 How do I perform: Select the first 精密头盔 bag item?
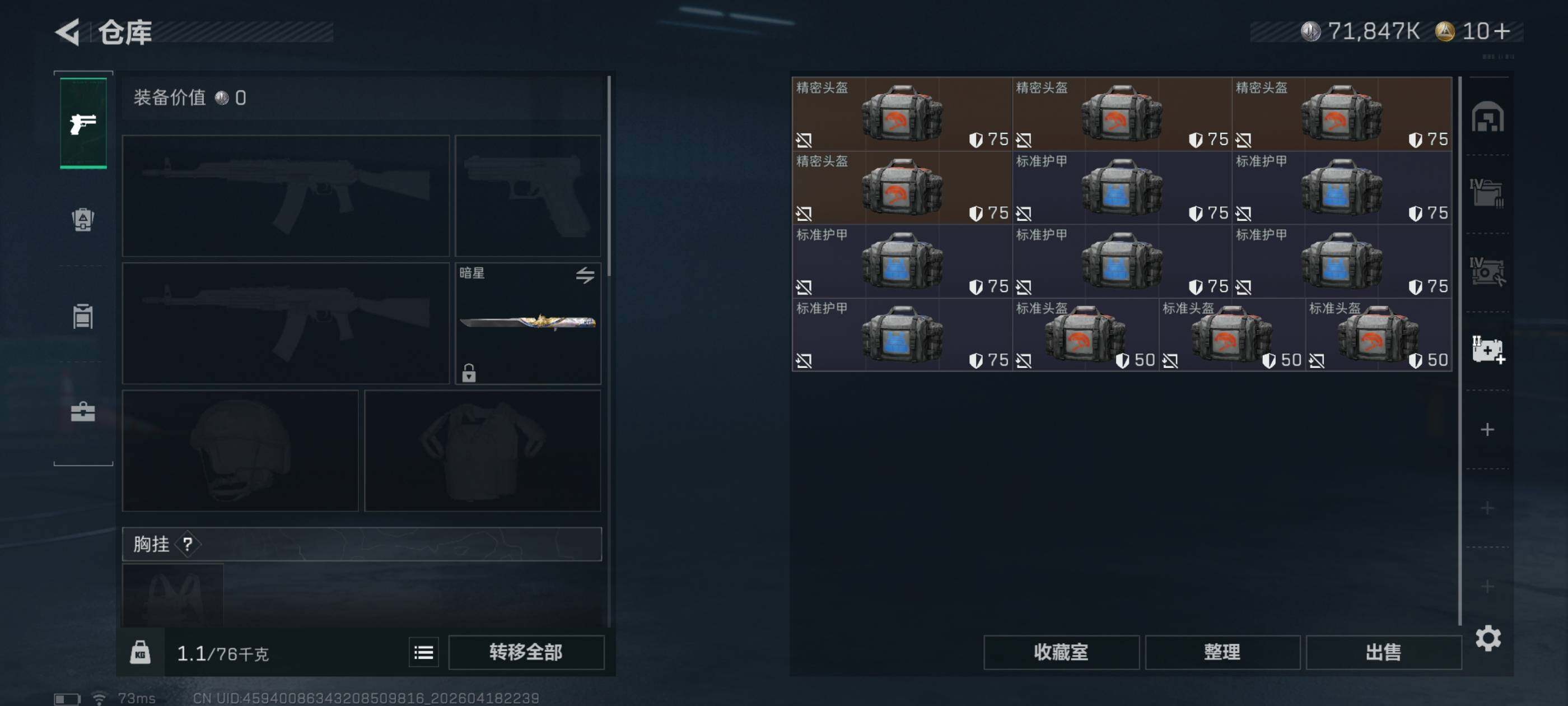(902, 114)
